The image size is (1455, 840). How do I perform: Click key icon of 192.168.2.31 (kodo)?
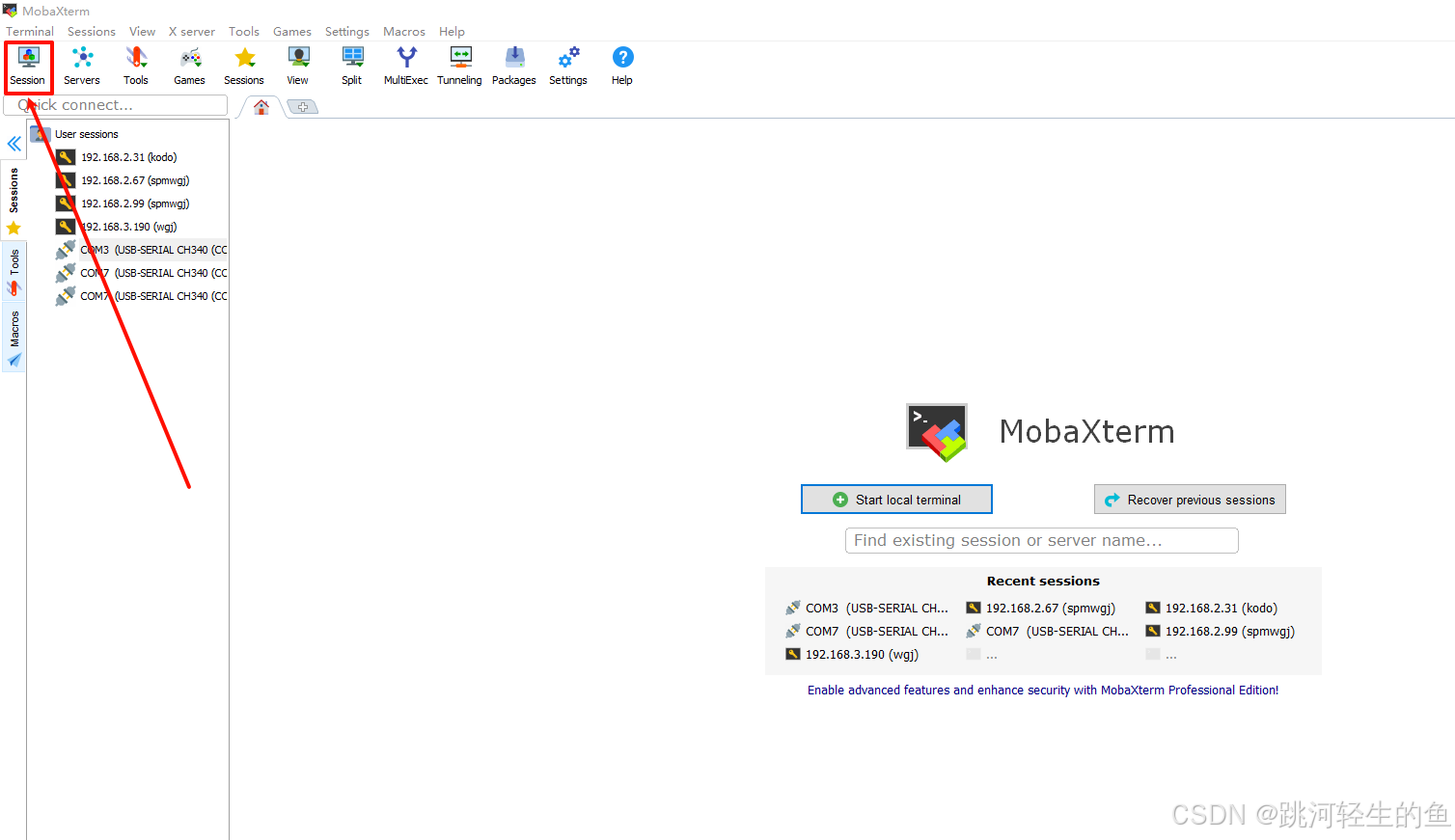point(66,157)
